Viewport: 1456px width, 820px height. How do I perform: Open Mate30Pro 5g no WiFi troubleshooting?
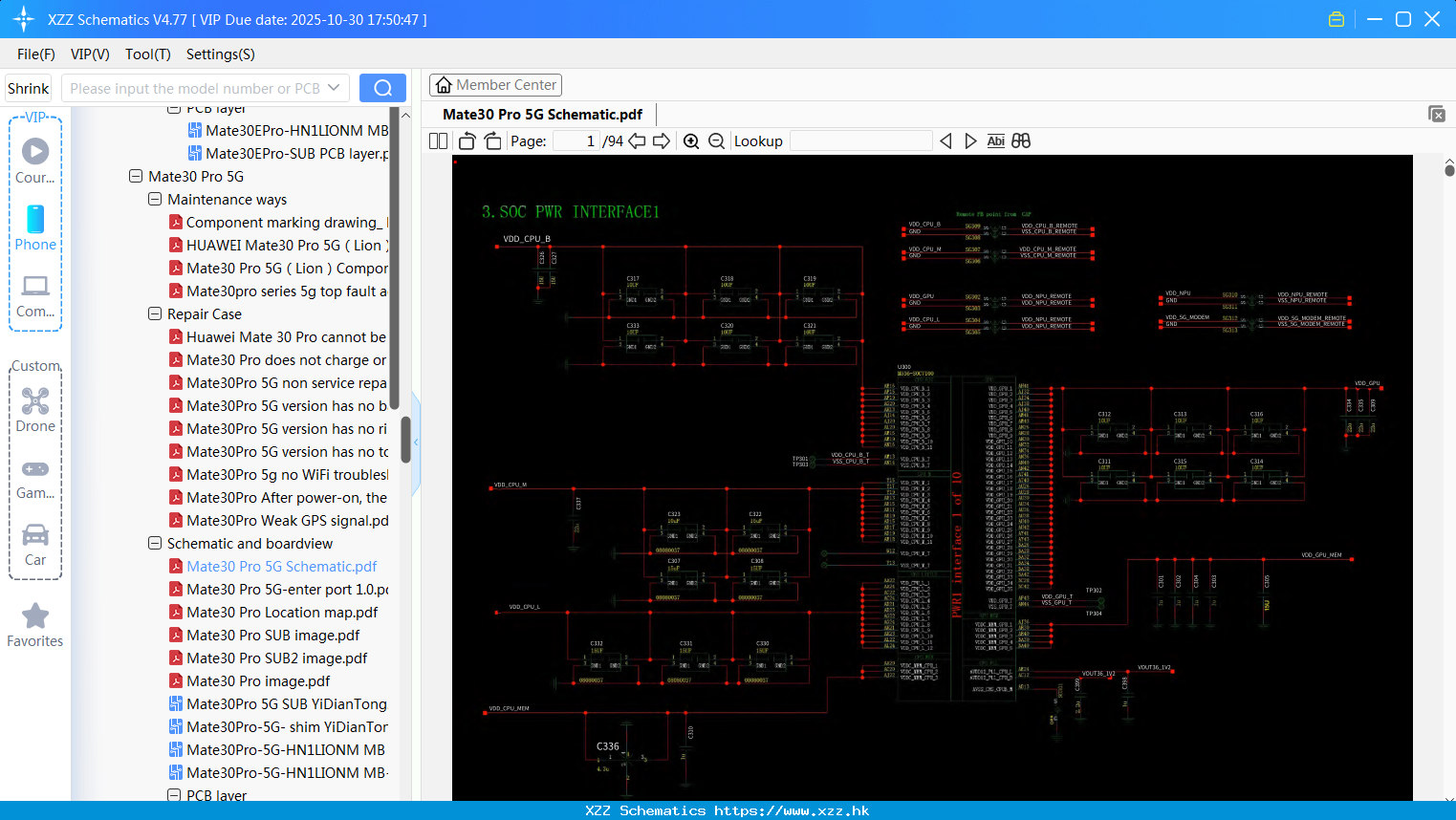[278, 474]
